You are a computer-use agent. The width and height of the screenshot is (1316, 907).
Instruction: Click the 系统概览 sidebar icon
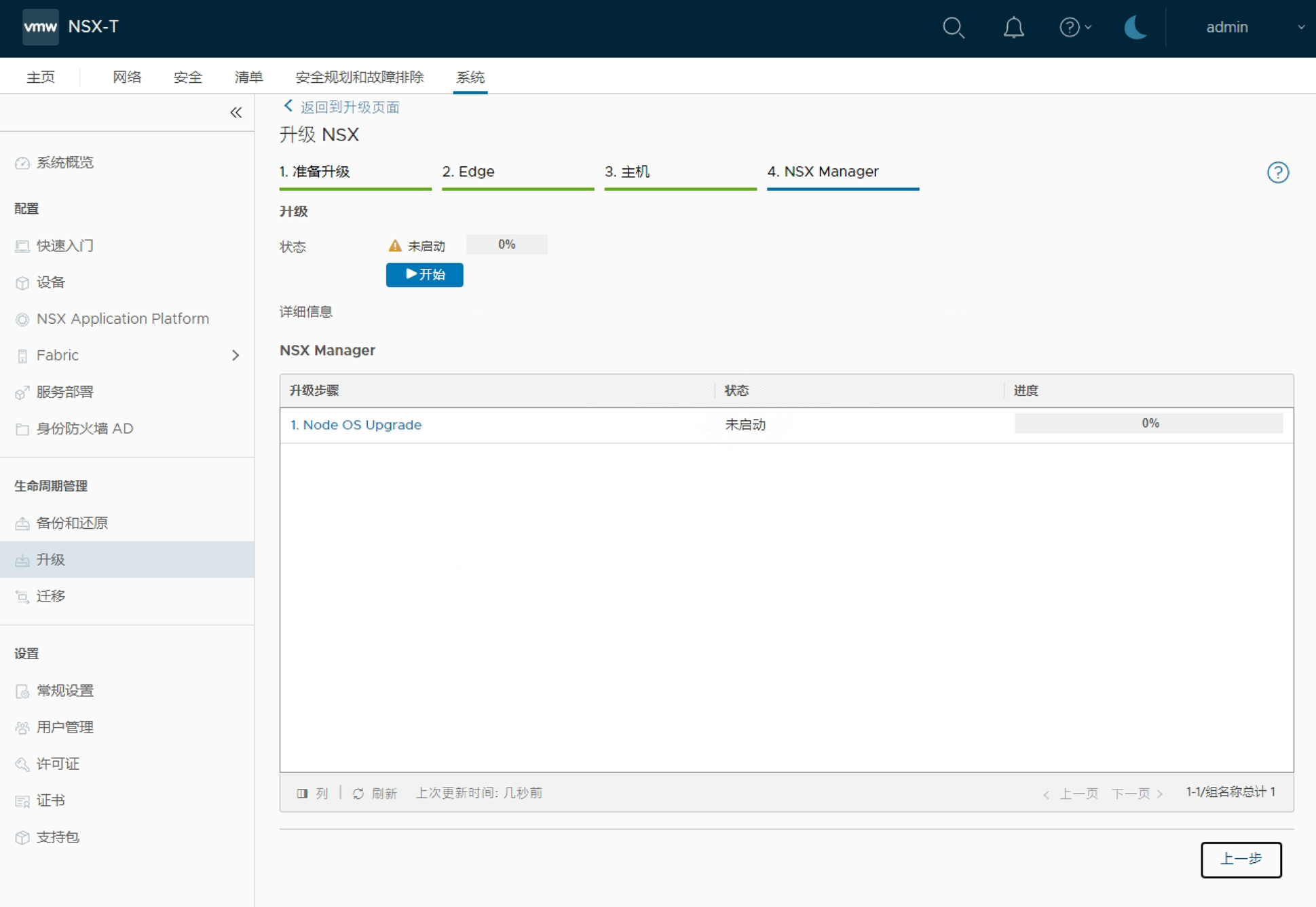22,163
